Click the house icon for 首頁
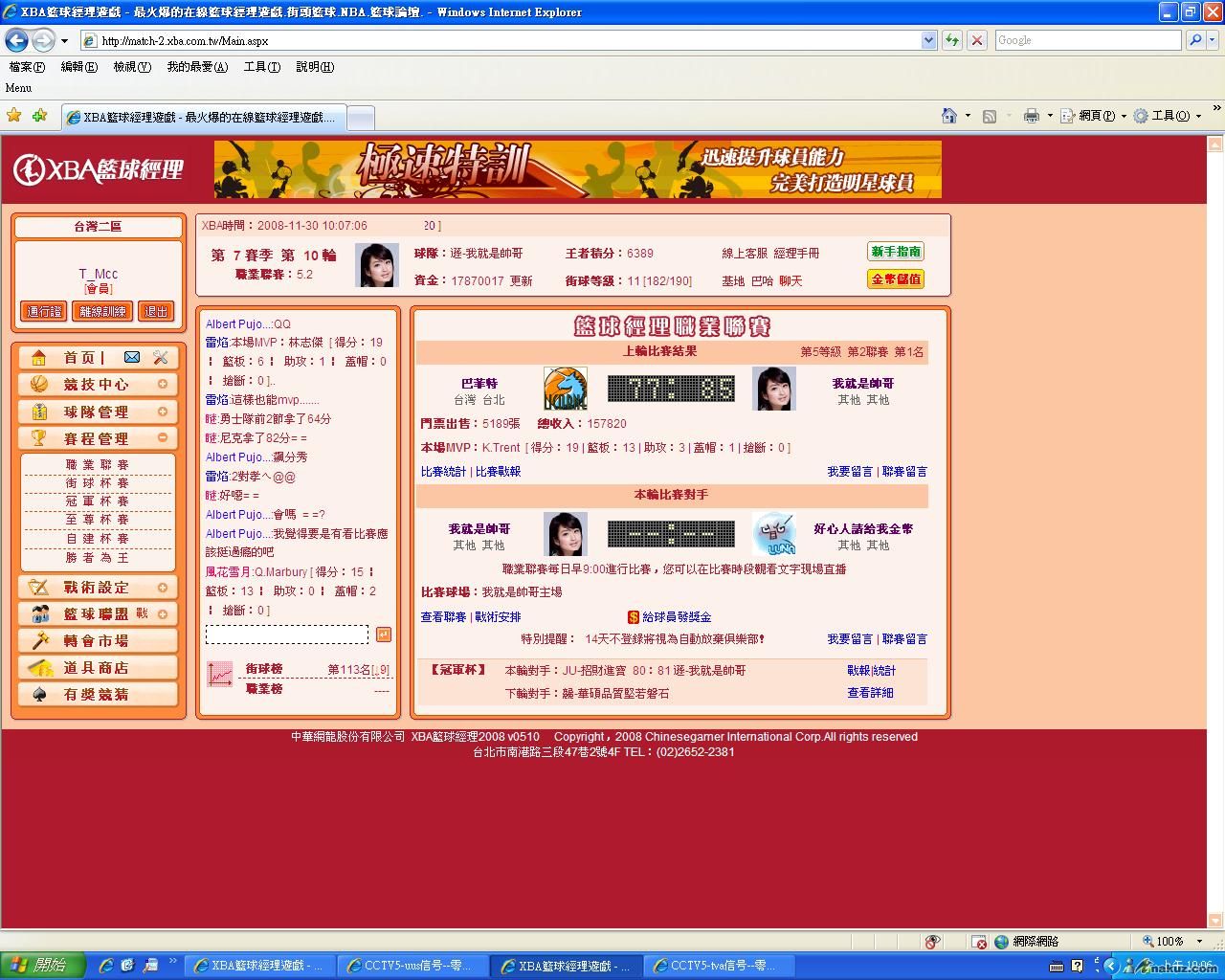The image size is (1225, 980). 38,357
